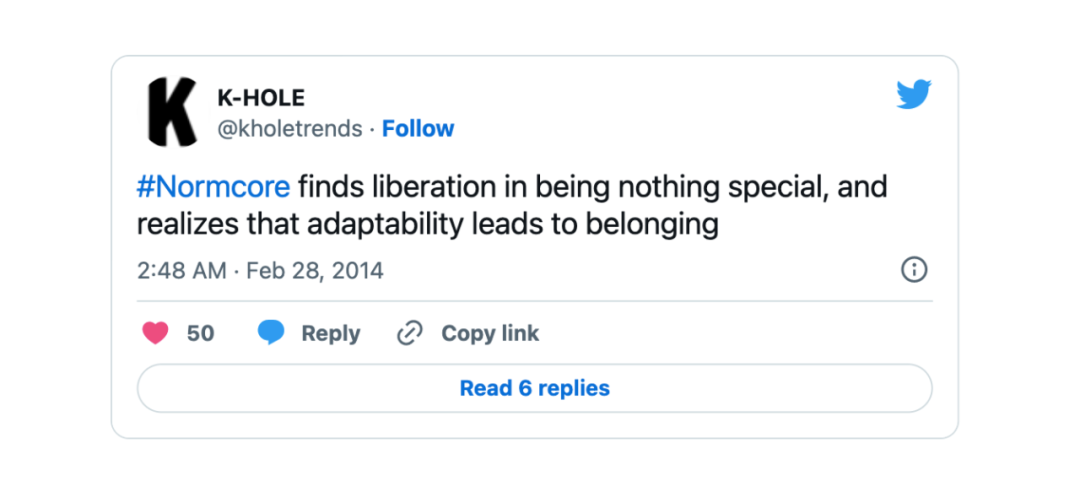Screen dimensions: 1080x492
Task: Open the K-HOLE display name
Action: [x=261, y=99]
